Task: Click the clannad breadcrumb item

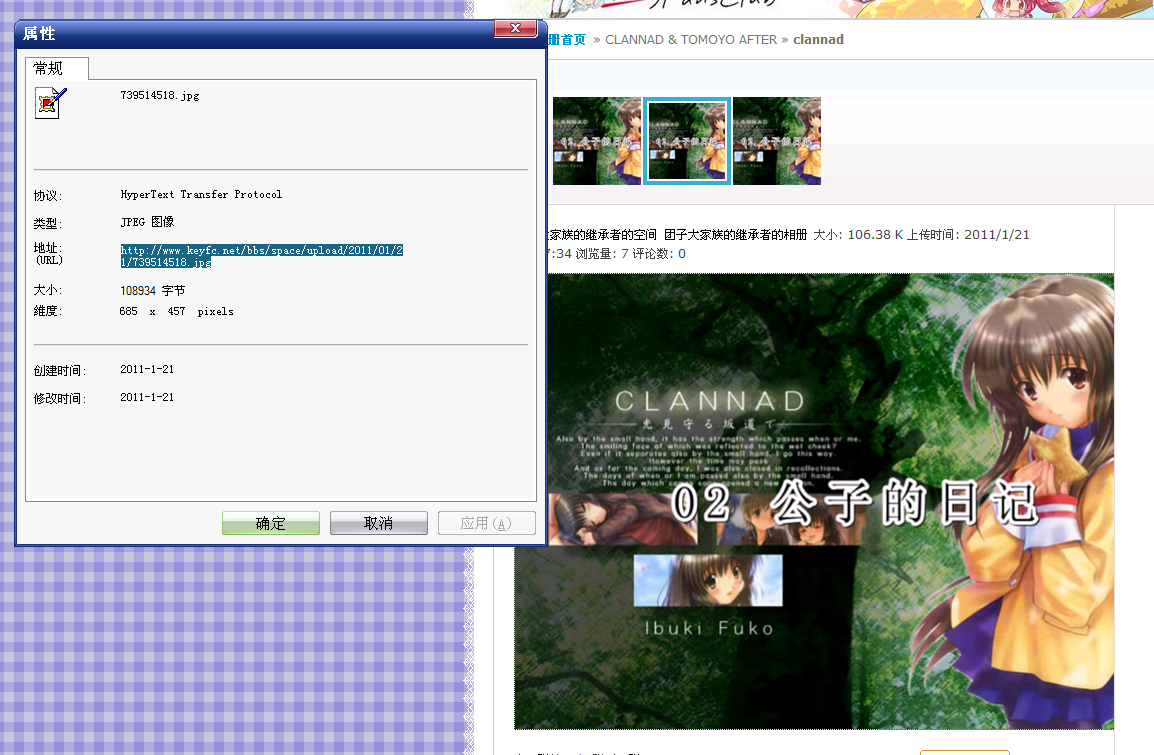Action: point(818,40)
